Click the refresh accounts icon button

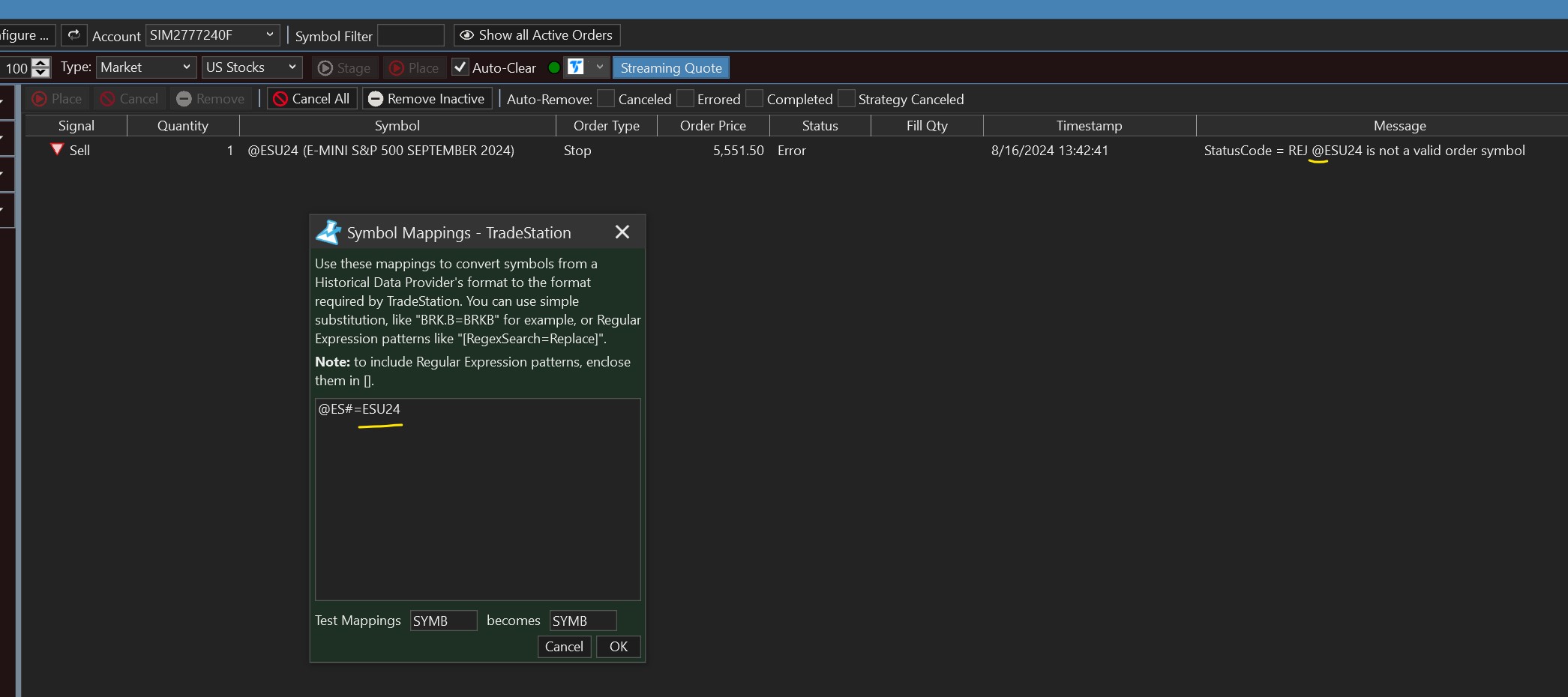(73, 35)
